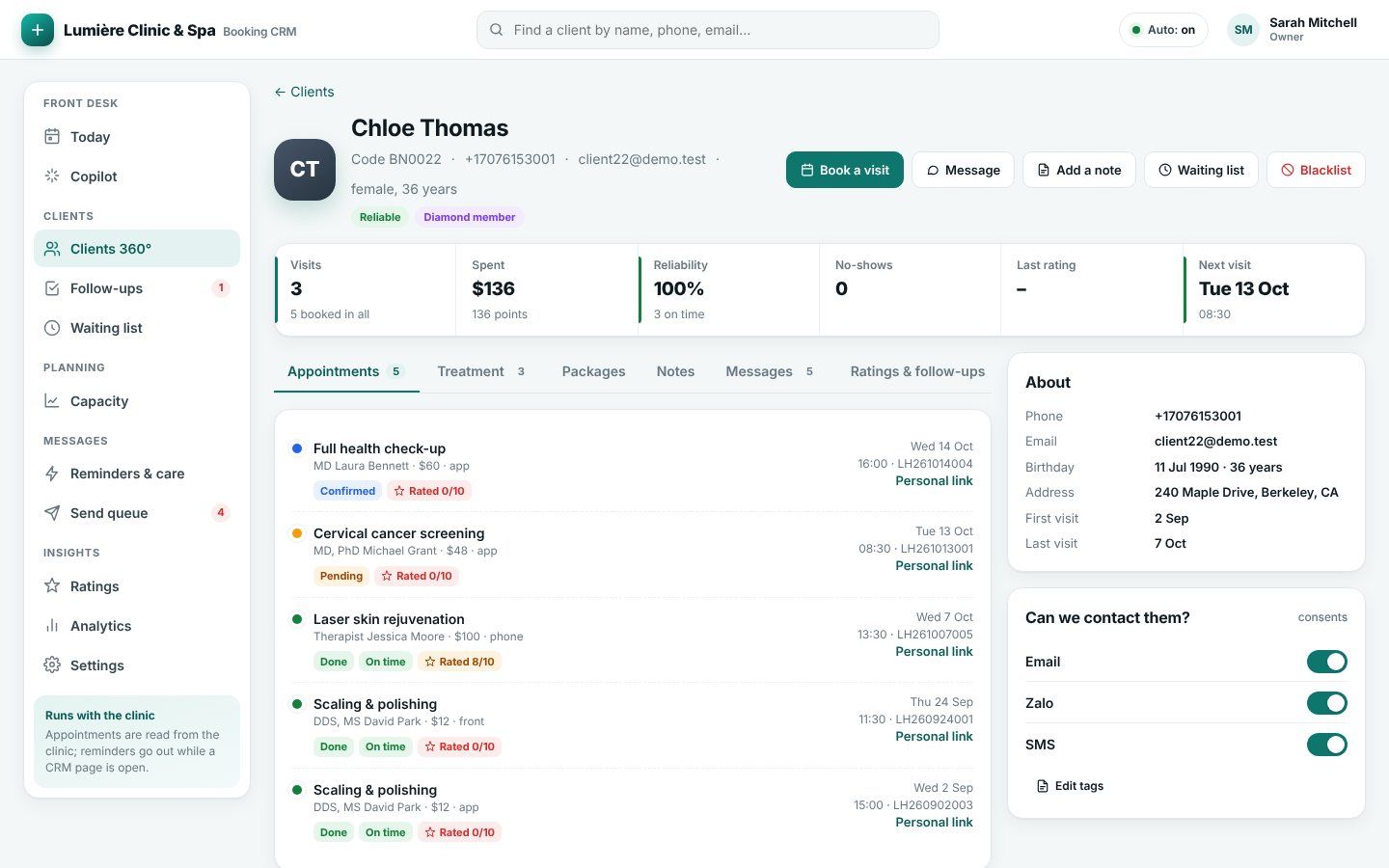Toggle the Auto: on switch
This screenshot has width=1389, height=868.
click(x=1163, y=30)
